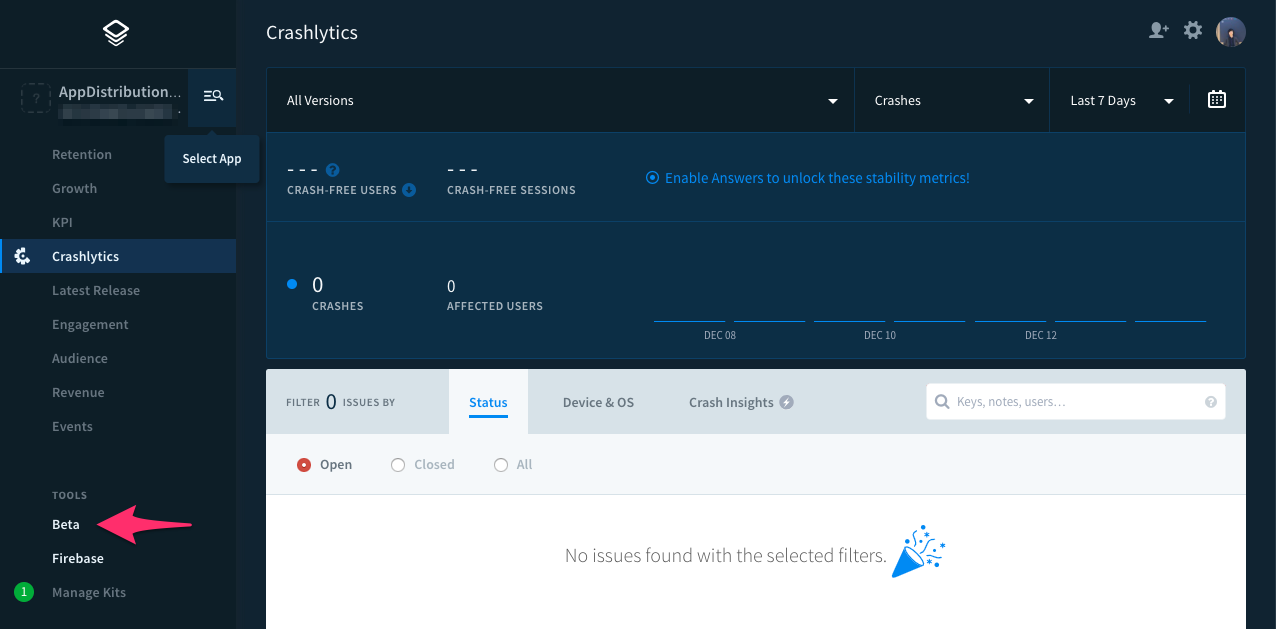
Task: Select Crashlytics in the sidebar
Action: (118, 256)
